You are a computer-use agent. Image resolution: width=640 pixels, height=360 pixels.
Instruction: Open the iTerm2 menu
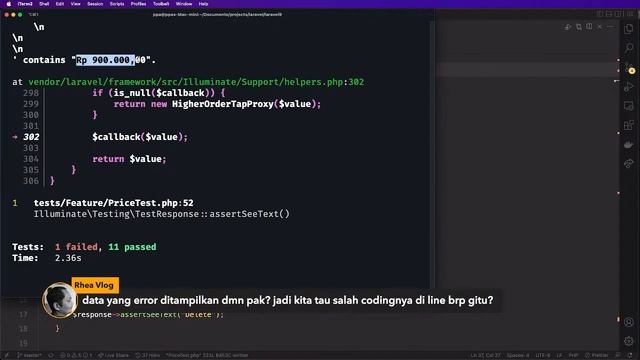pyautogui.click(x=25, y=4)
